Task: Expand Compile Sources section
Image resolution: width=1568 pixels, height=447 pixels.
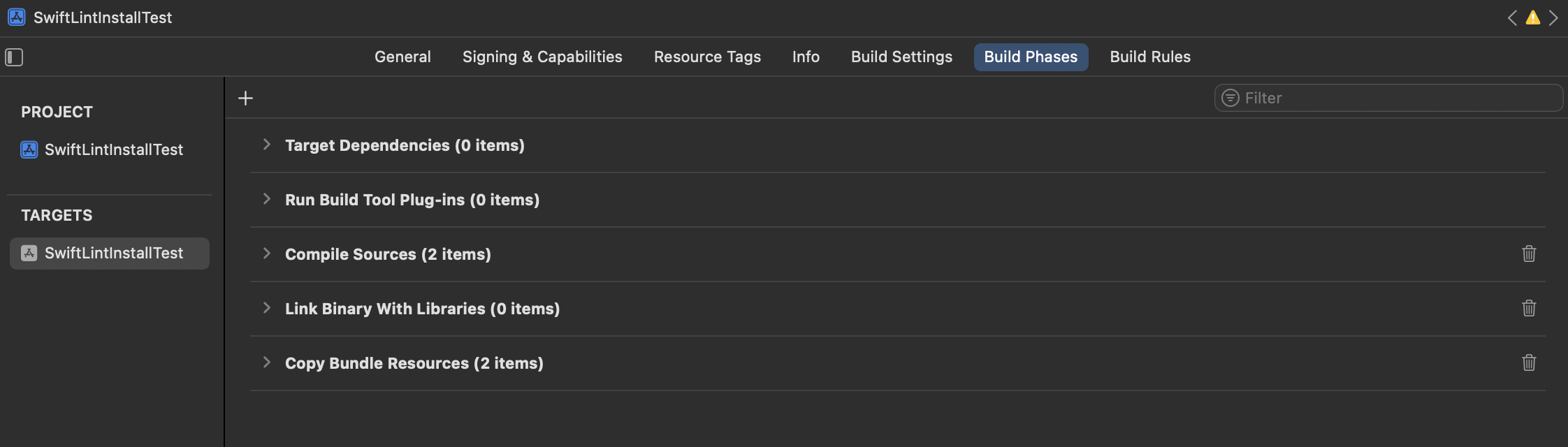Action: [266, 254]
